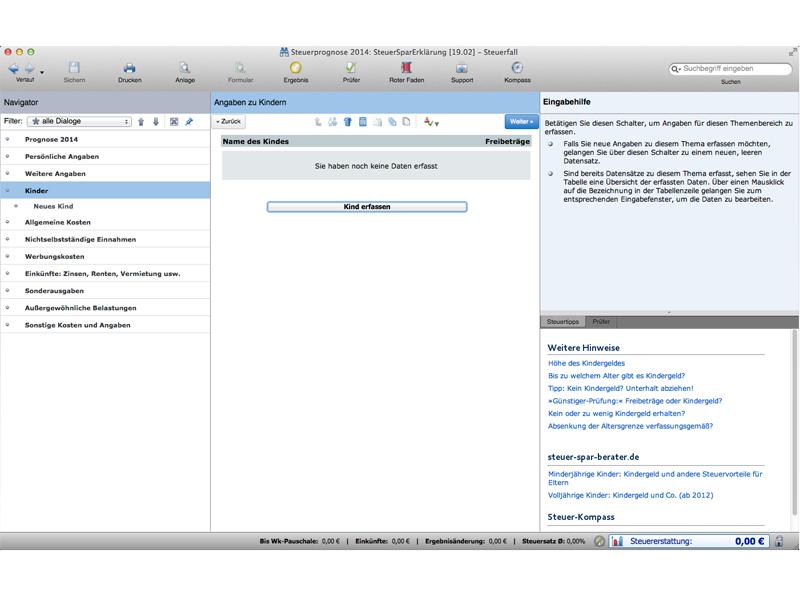The height and width of the screenshot is (600, 800).
Task: Click the calculator icon in dialog toolbar
Action: pos(363,121)
